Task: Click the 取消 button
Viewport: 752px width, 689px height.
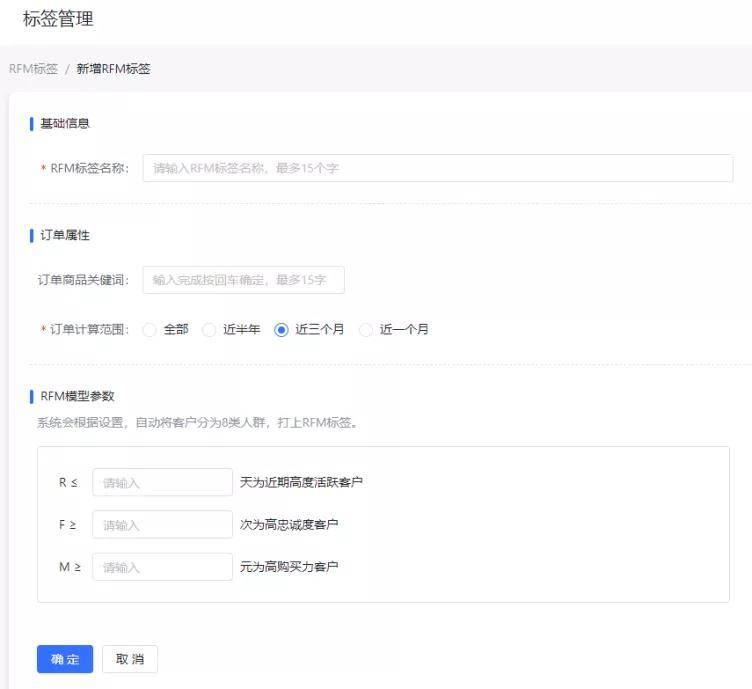Action: click(x=130, y=659)
